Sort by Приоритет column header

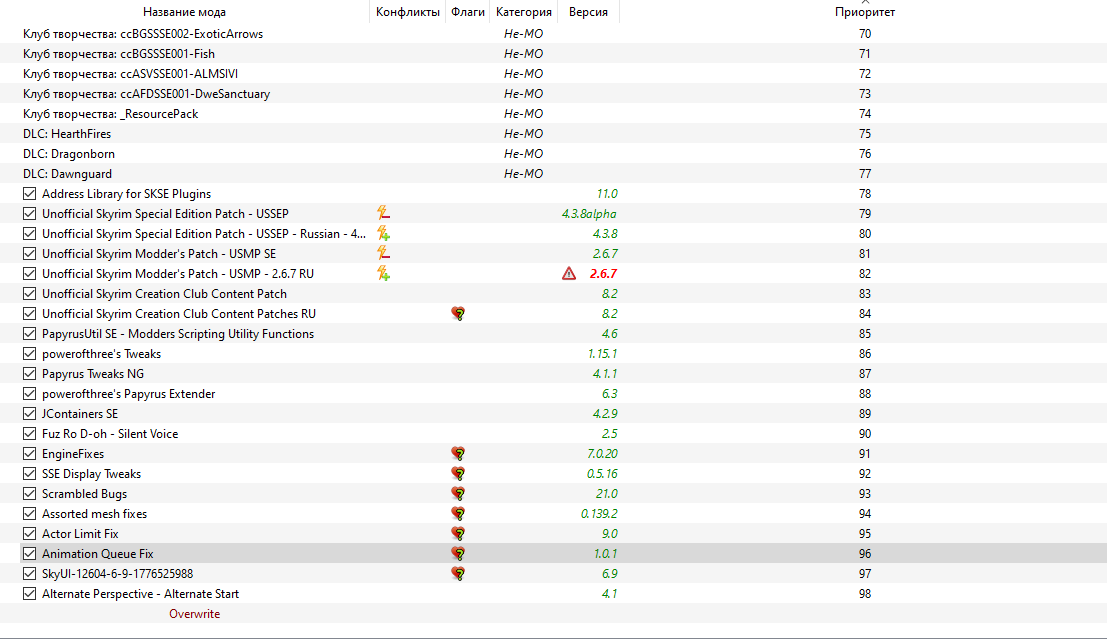point(864,12)
